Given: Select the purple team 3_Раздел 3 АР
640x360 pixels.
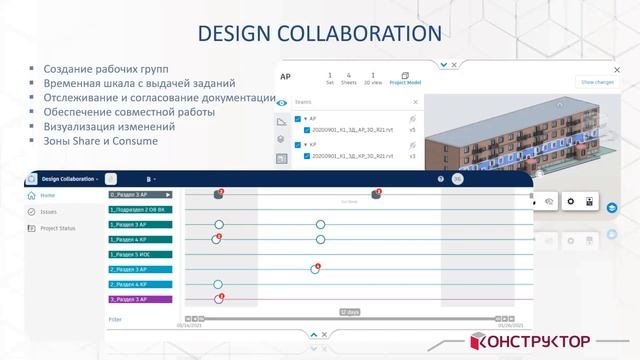Looking at the screenshot, I should click(x=140, y=300).
